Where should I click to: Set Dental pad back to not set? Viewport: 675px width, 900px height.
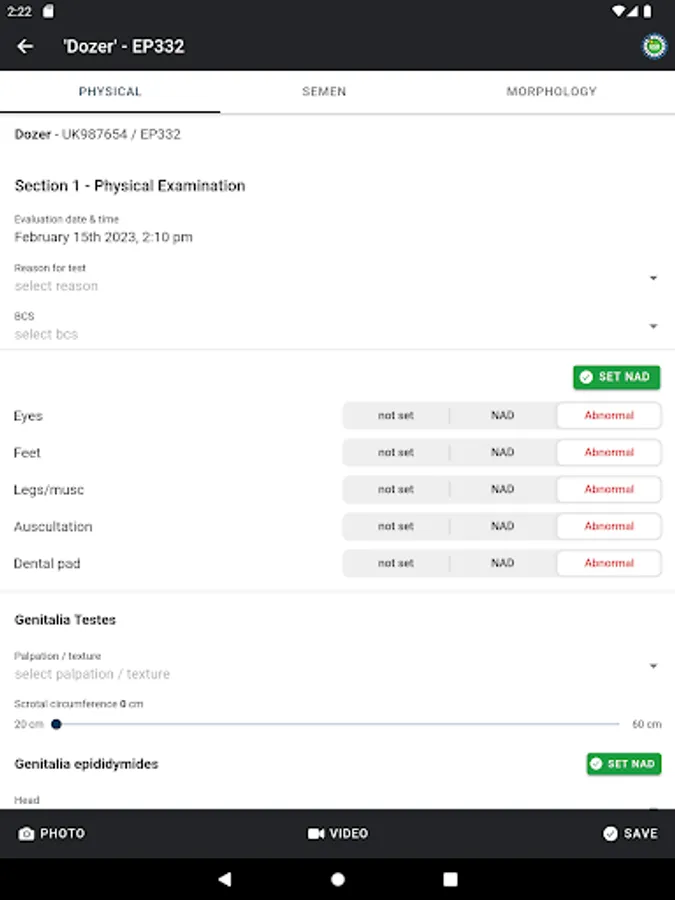pyautogui.click(x=396, y=563)
